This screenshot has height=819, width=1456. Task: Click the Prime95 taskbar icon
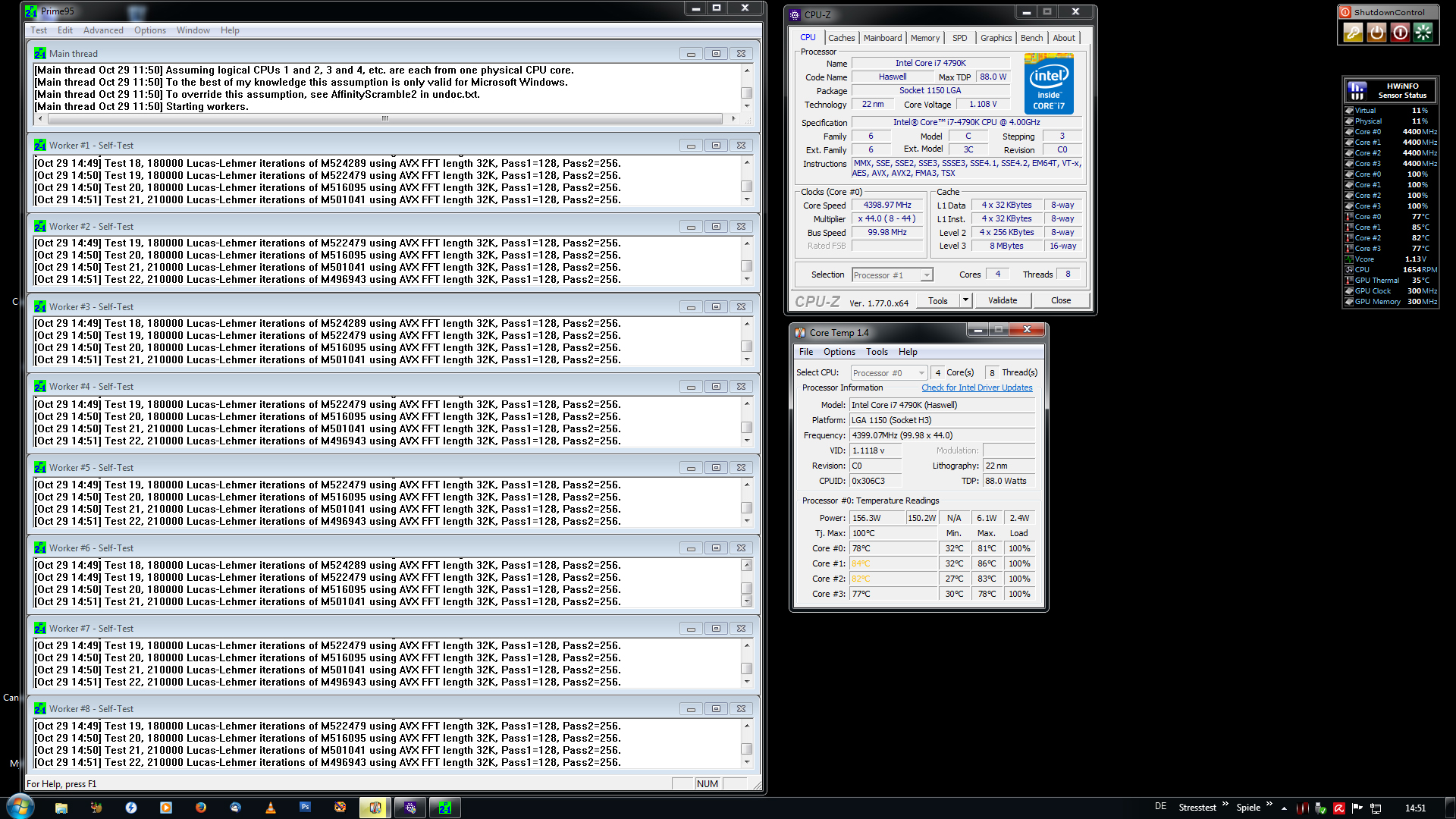pyautogui.click(x=445, y=808)
